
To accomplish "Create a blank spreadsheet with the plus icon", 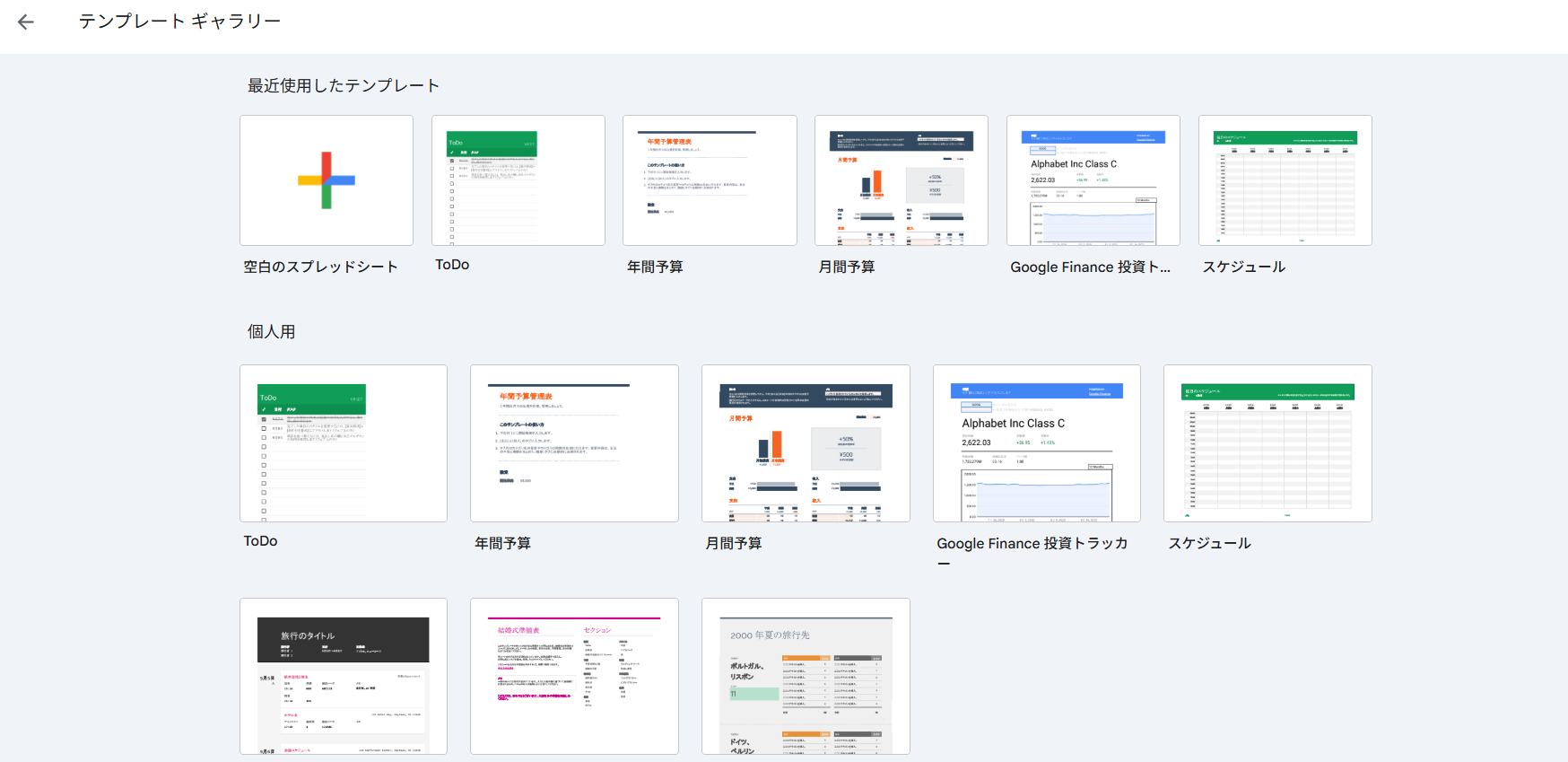I will click(327, 180).
